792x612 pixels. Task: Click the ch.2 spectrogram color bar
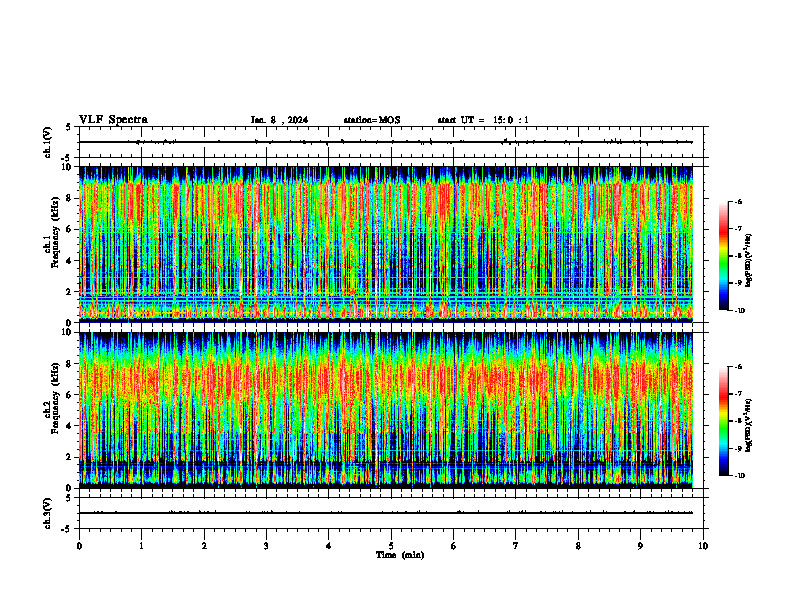click(x=723, y=421)
